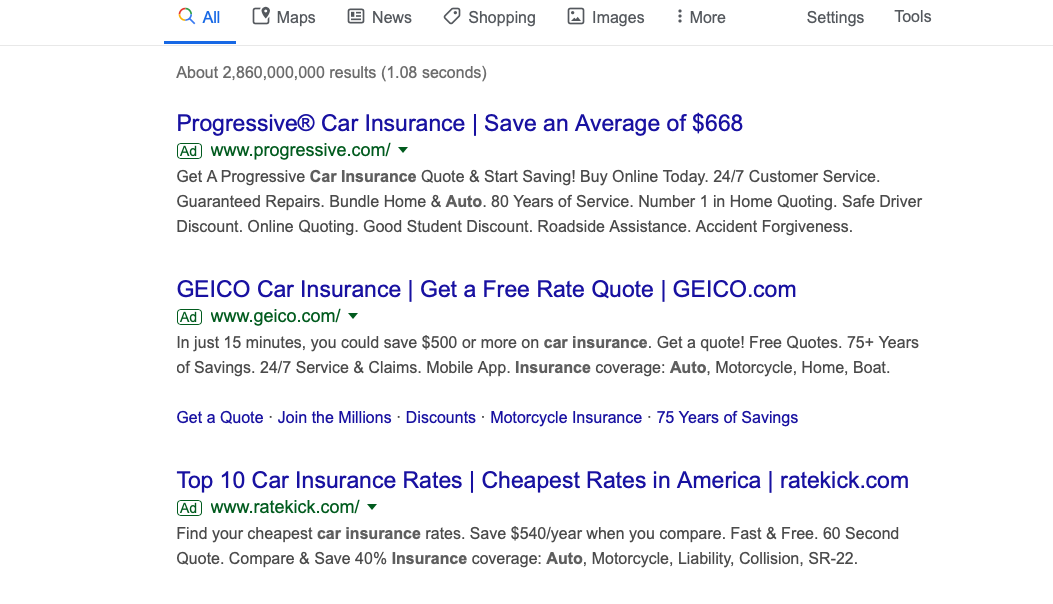1053x604 pixels.
Task: Open the Tools menu
Action: coord(913,17)
